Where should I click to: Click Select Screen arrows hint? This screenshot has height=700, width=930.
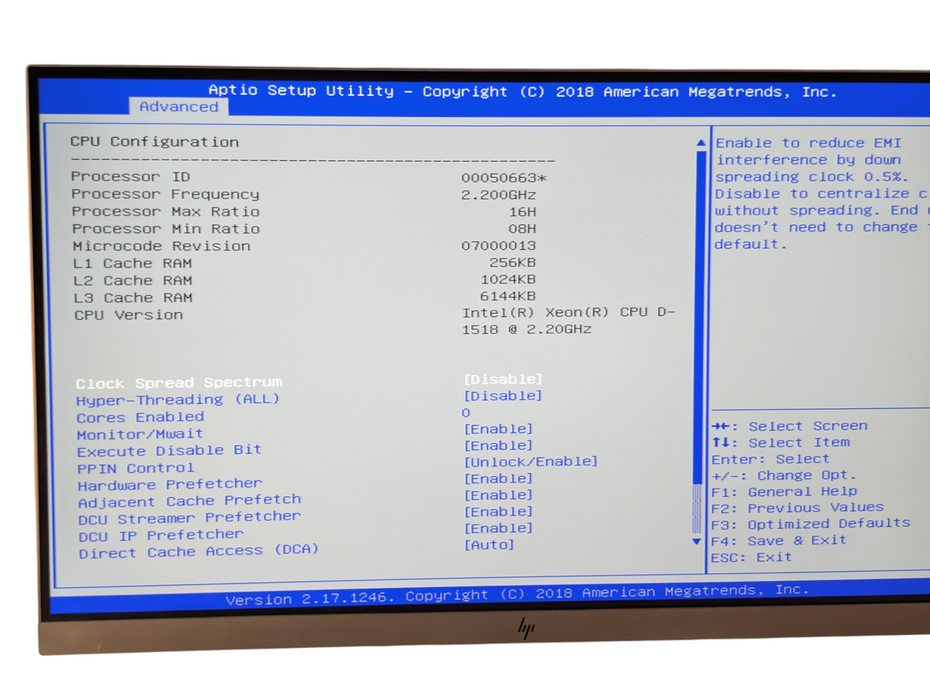click(x=789, y=426)
